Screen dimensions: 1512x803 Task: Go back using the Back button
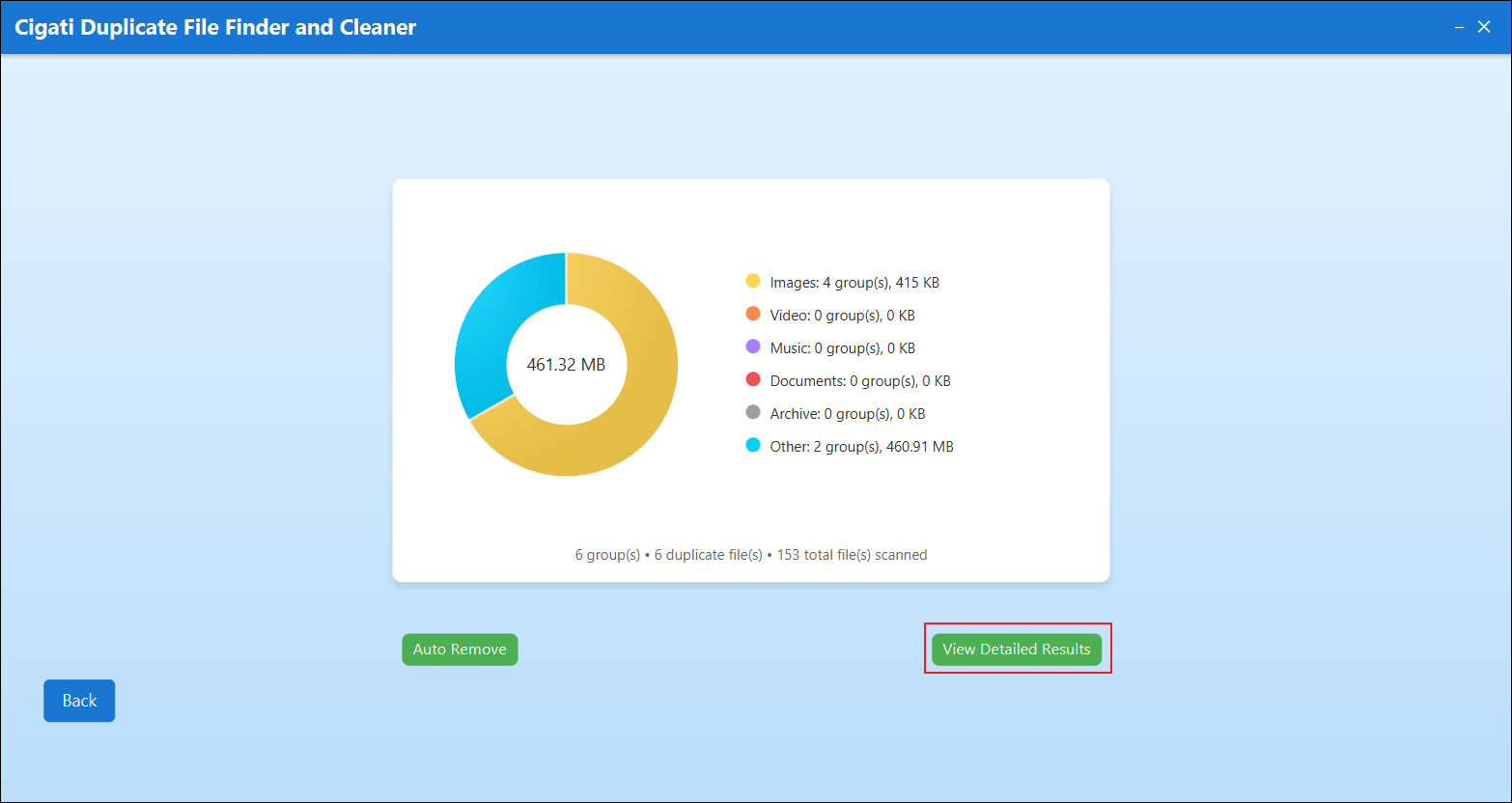[79, 701]
